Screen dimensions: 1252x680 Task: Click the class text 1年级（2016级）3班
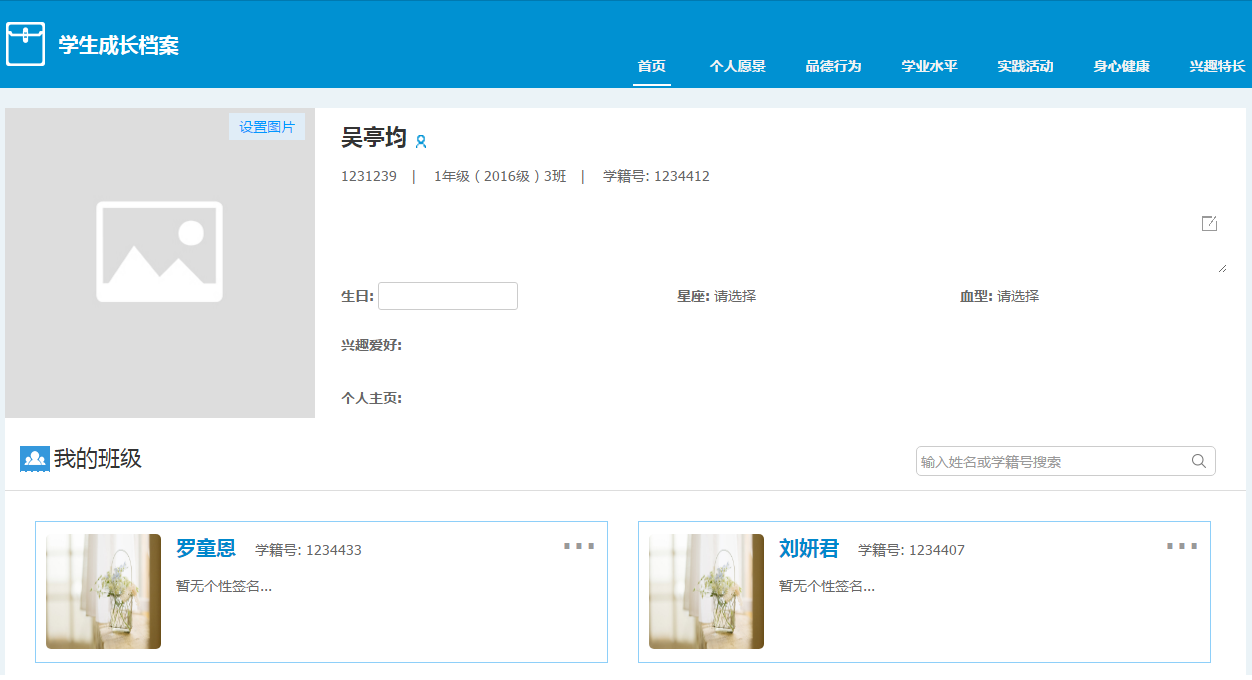tap(500, 176)
